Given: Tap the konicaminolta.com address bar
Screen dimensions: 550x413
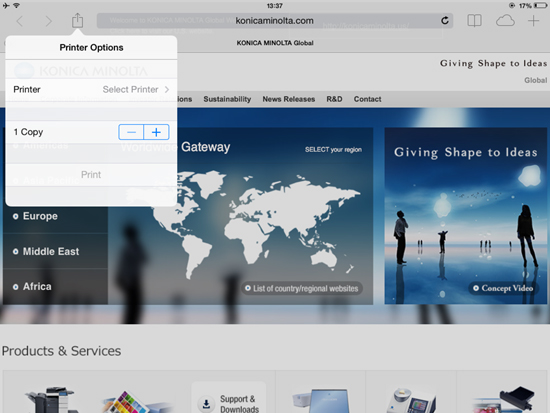Looking at the screenshot, I should coord(275,21).
